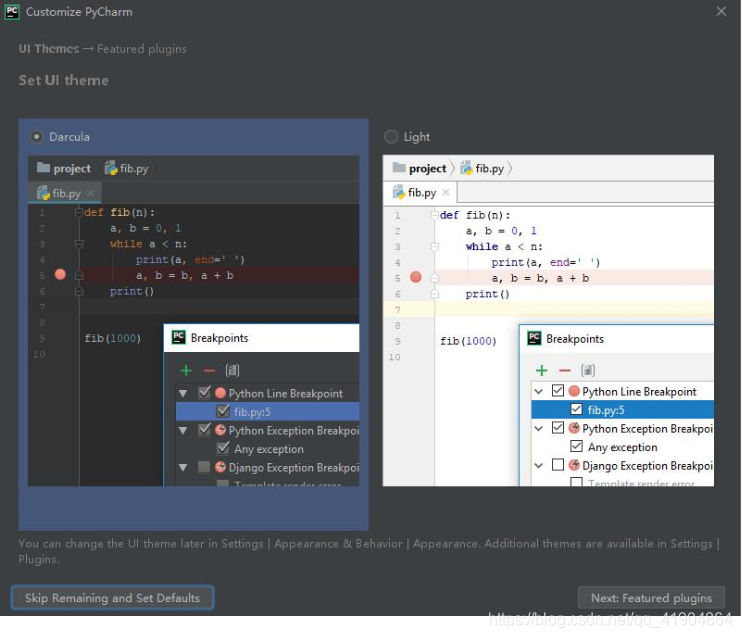Toggle fib.py:5 checkbox in Darcula preview

223,411
